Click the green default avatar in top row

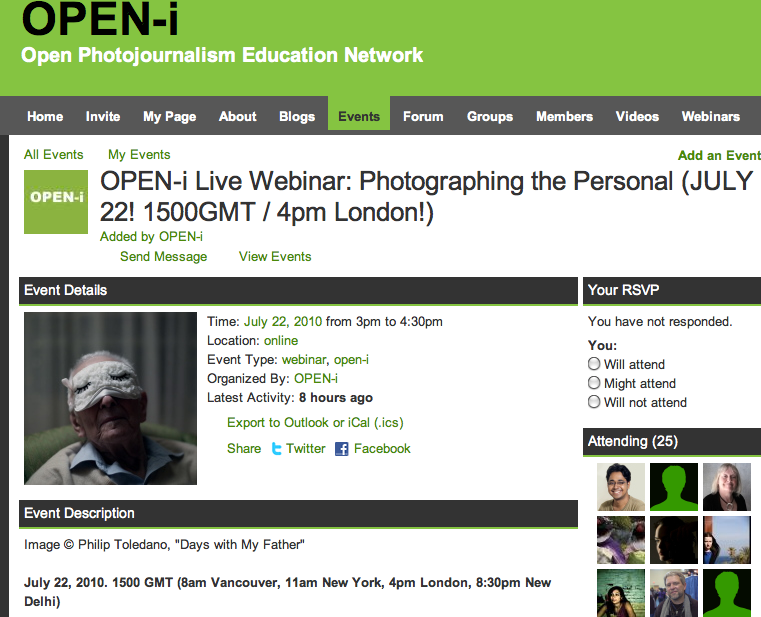point(674,486)
